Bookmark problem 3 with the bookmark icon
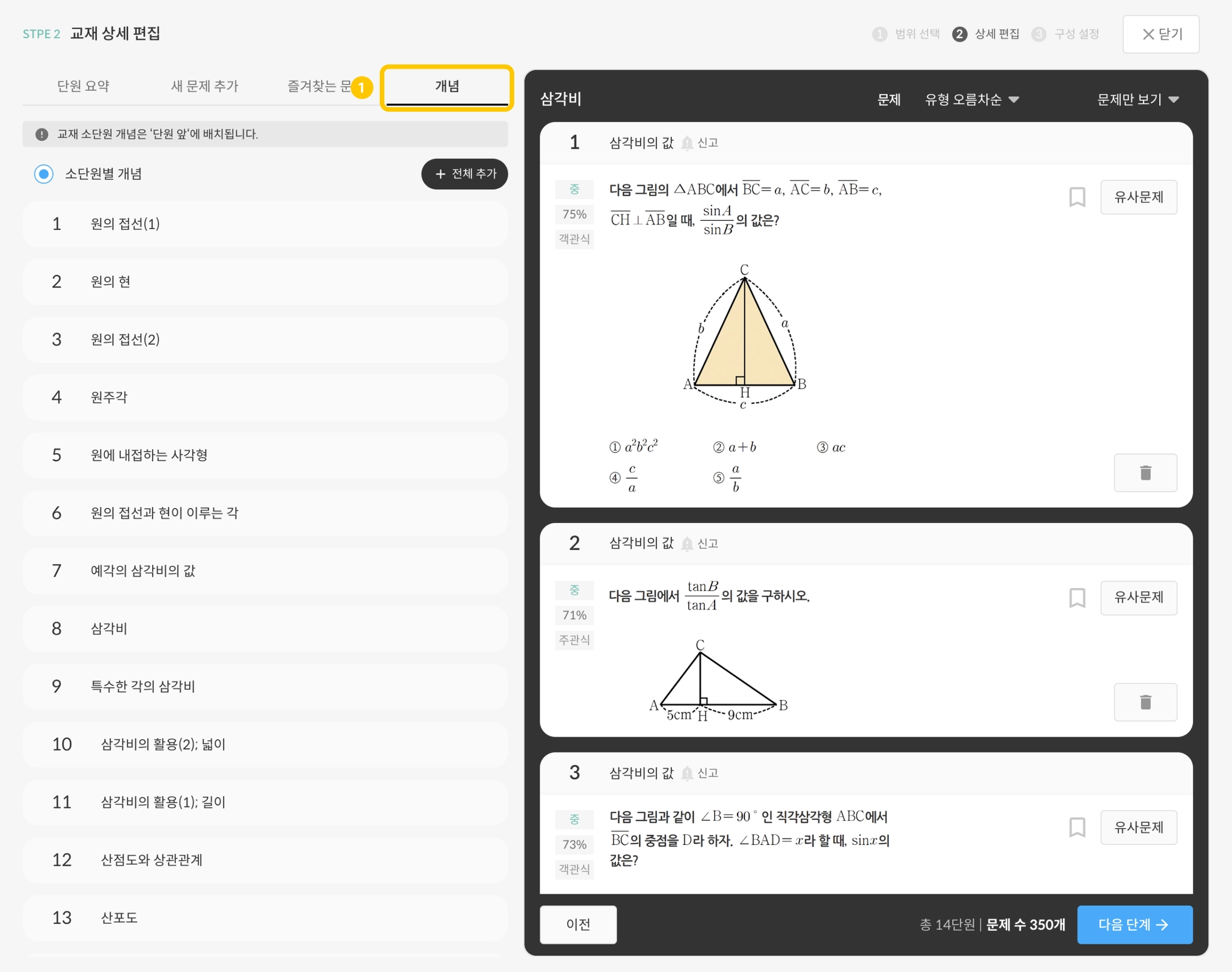 1077,827
